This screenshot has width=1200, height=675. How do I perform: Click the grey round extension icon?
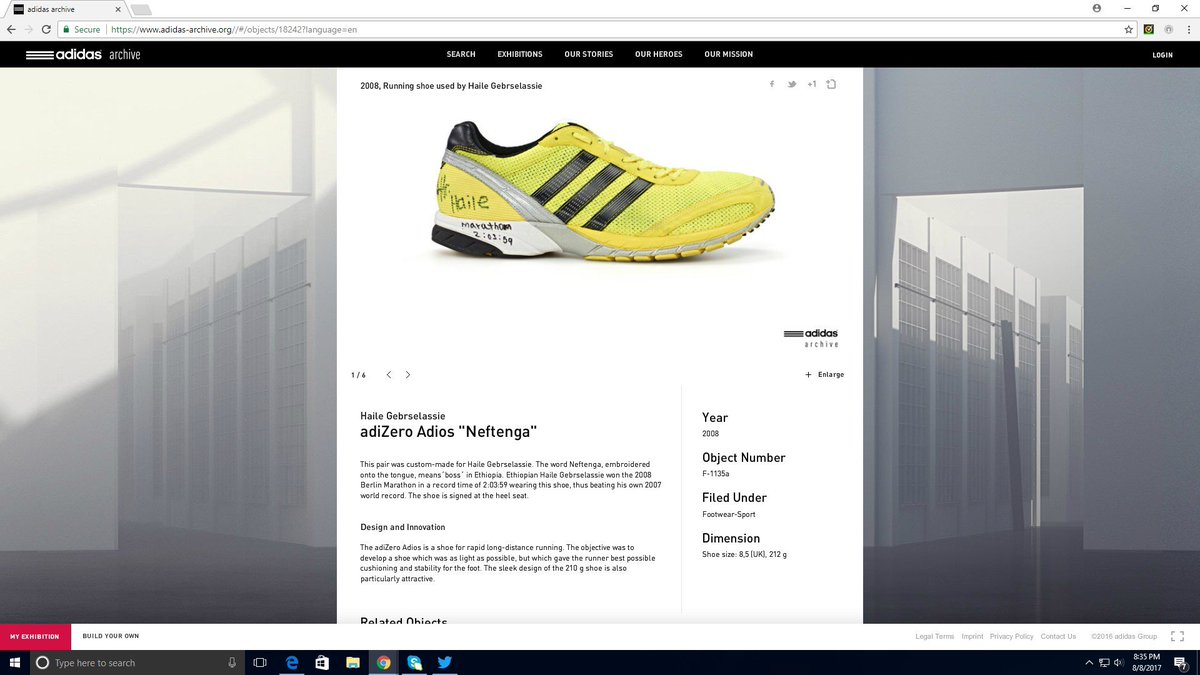pos(1168,29)
